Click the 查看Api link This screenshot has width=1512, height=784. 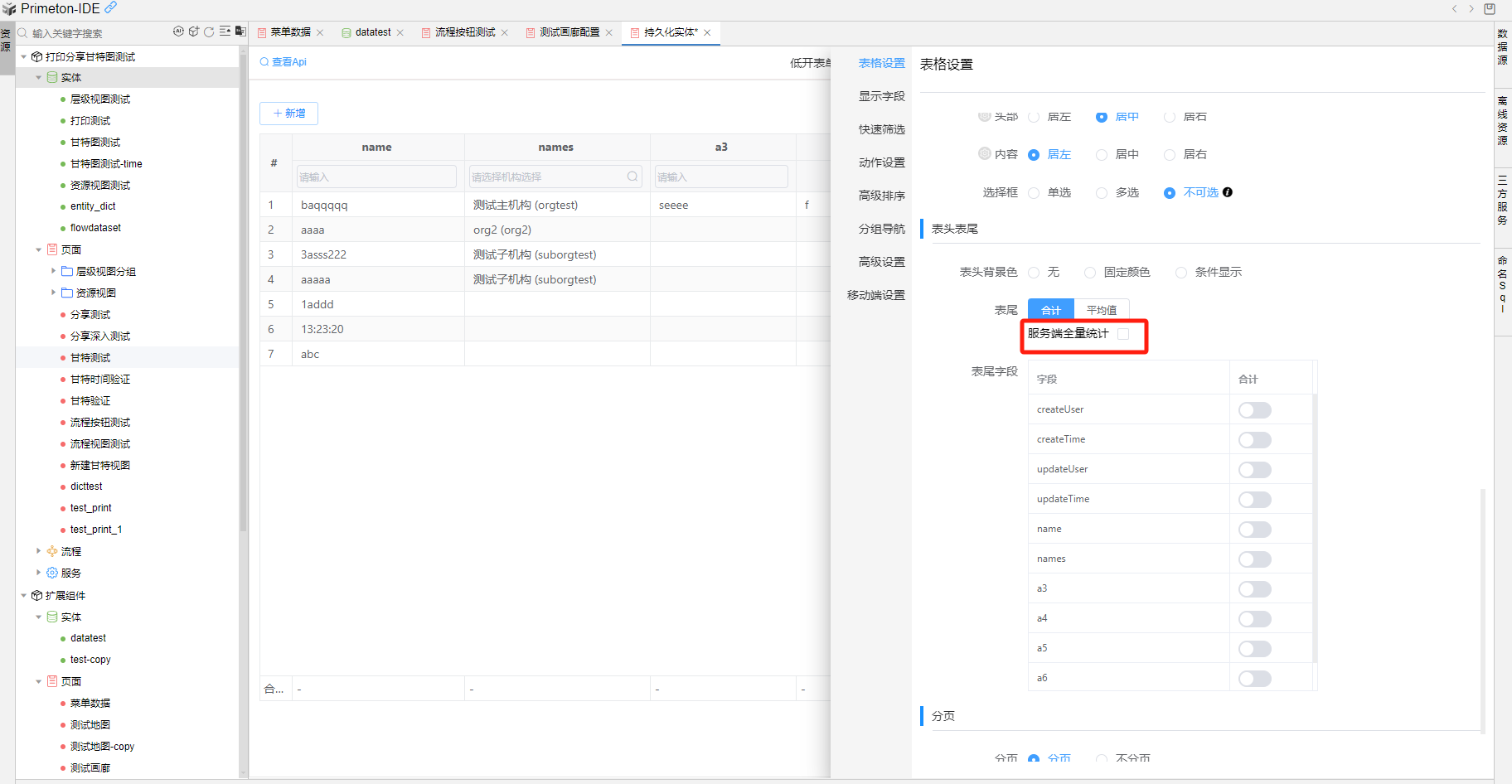pos(283,62)
